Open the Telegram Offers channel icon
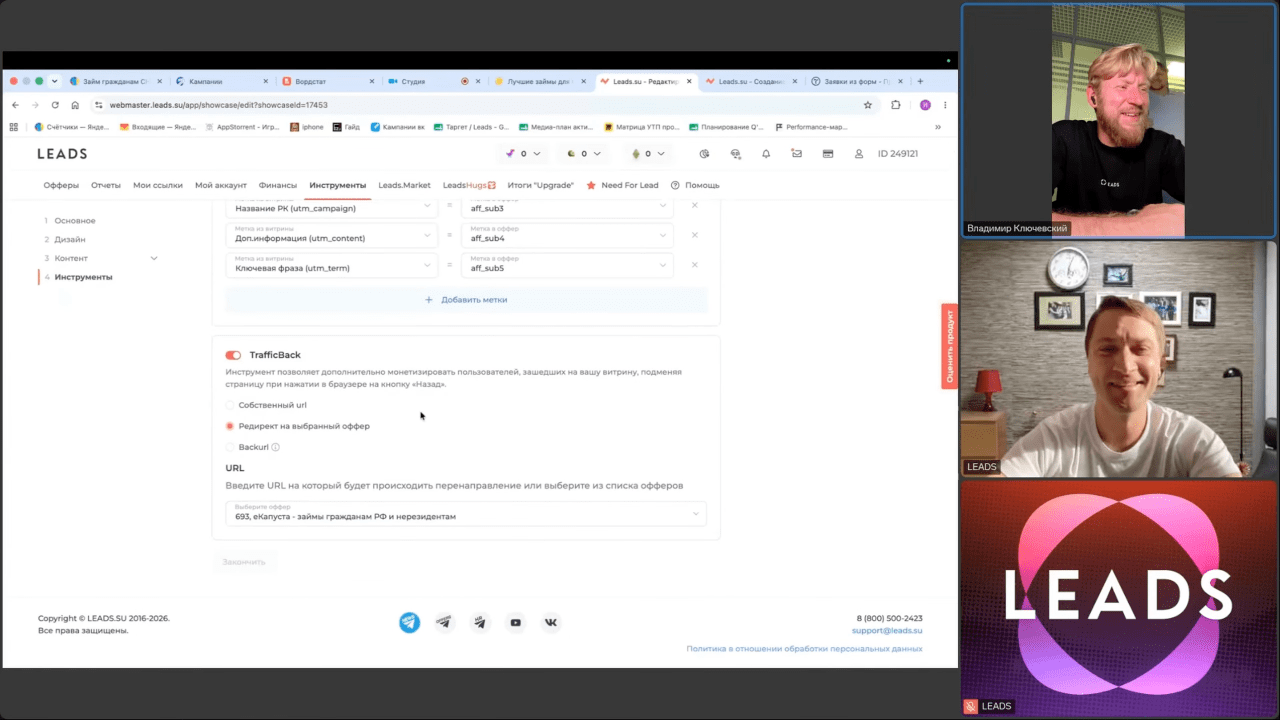 pos(444,622)
